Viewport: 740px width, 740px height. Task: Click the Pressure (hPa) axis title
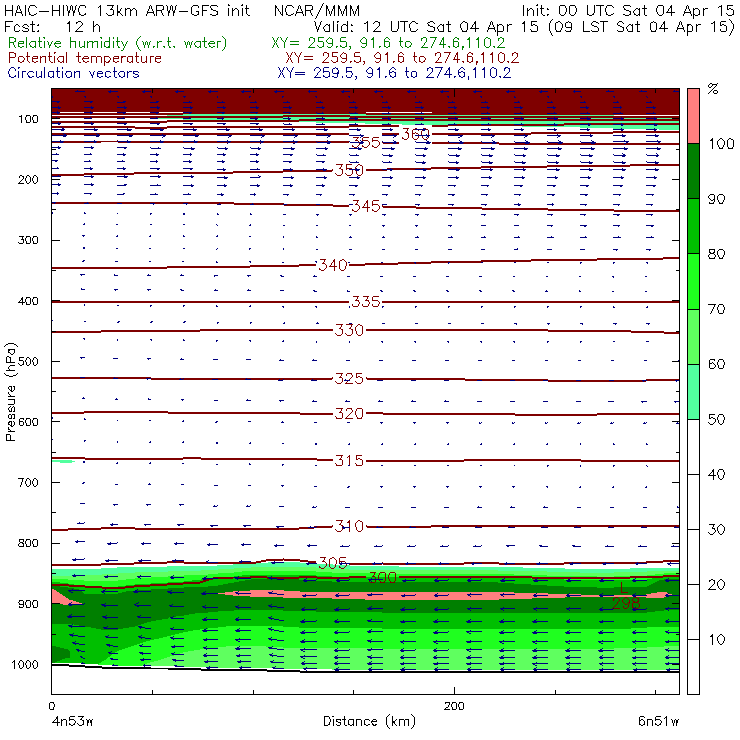pos(10,392)
